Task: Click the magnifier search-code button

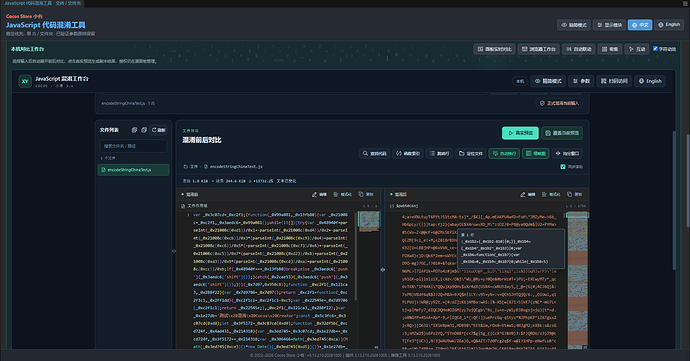Action: [374, 153]
